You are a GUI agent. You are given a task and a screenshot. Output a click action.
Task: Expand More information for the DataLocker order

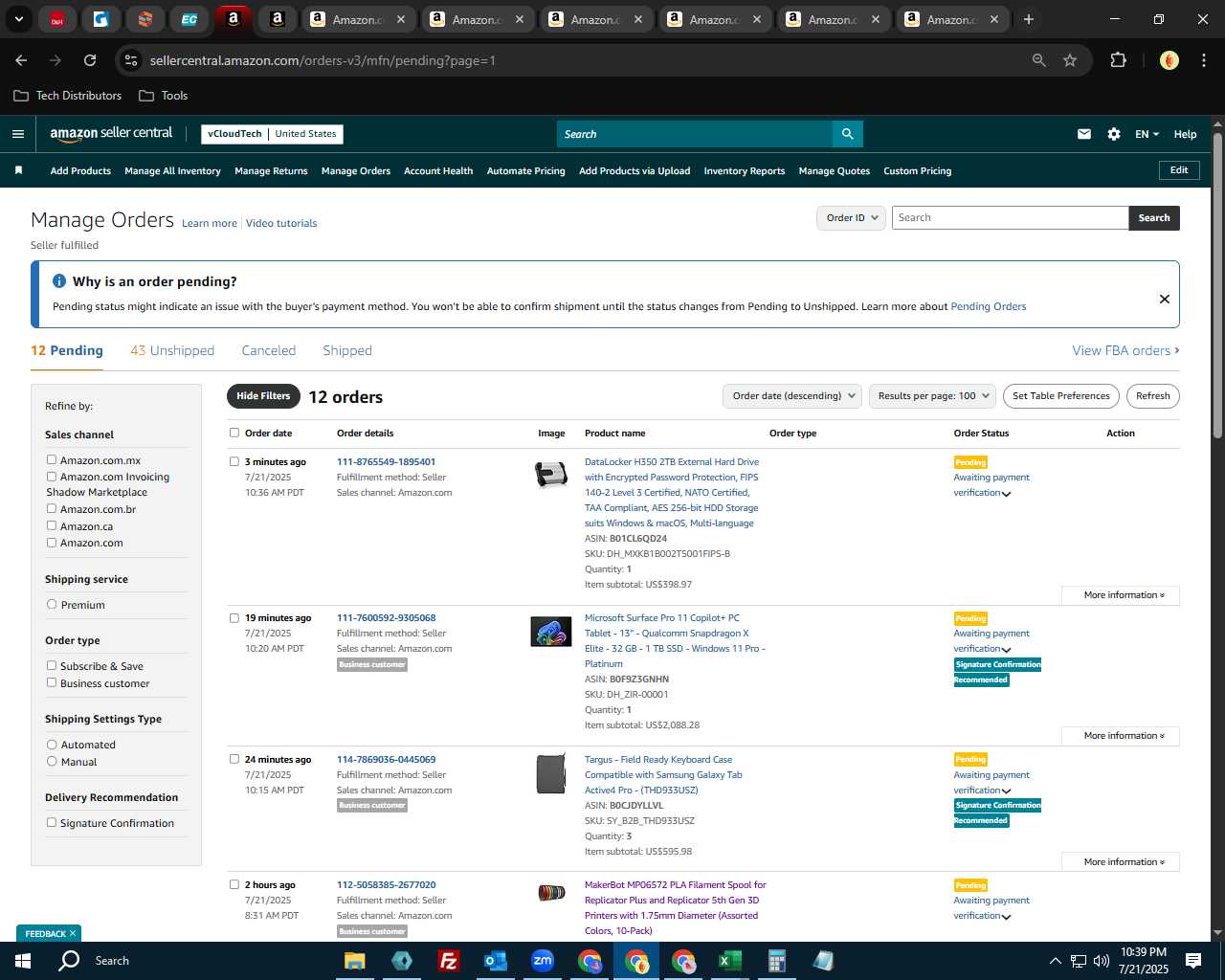(x=1121, y=595)
